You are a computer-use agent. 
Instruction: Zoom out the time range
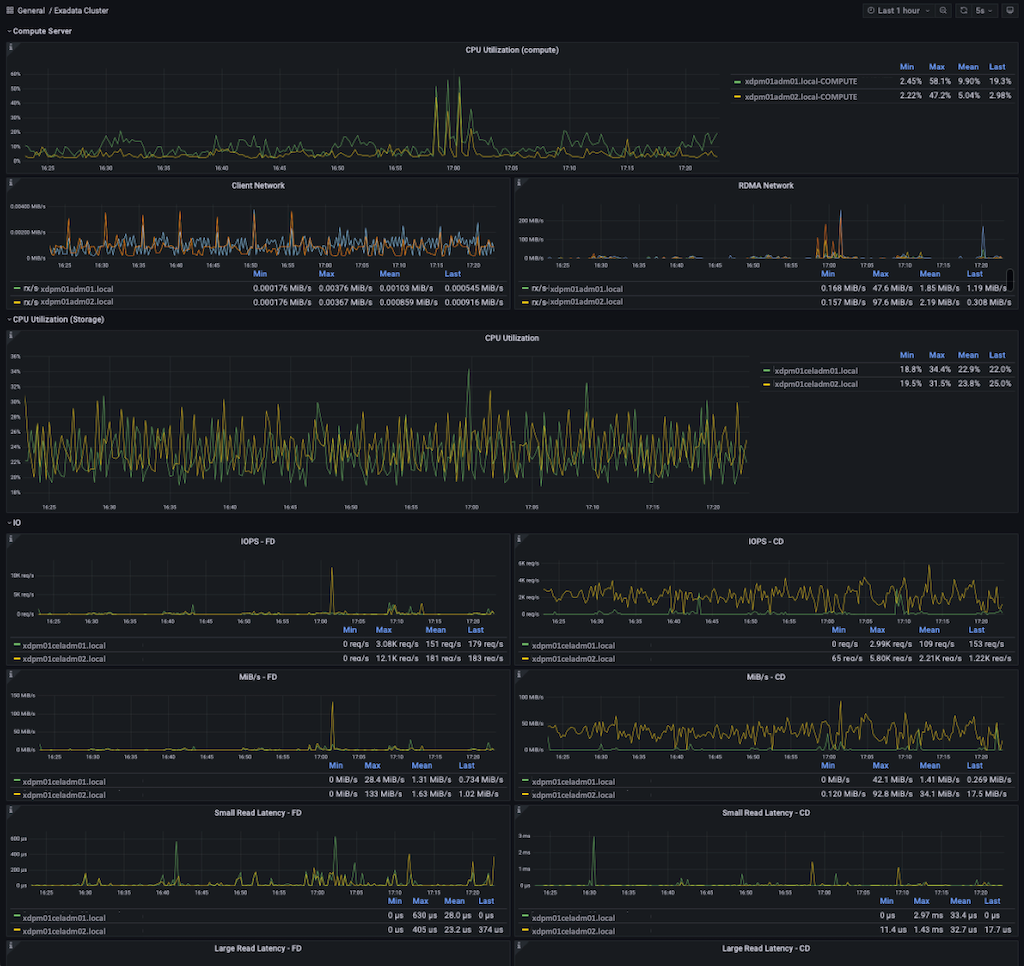943,10
